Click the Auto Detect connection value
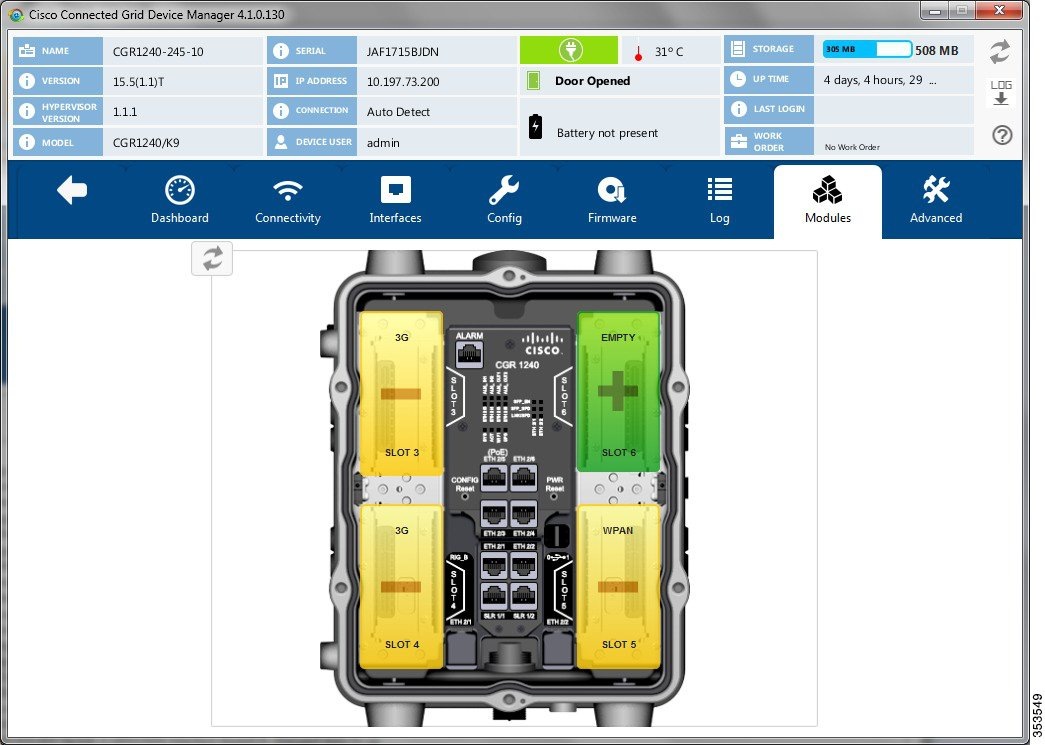 (x=398, y=112)
